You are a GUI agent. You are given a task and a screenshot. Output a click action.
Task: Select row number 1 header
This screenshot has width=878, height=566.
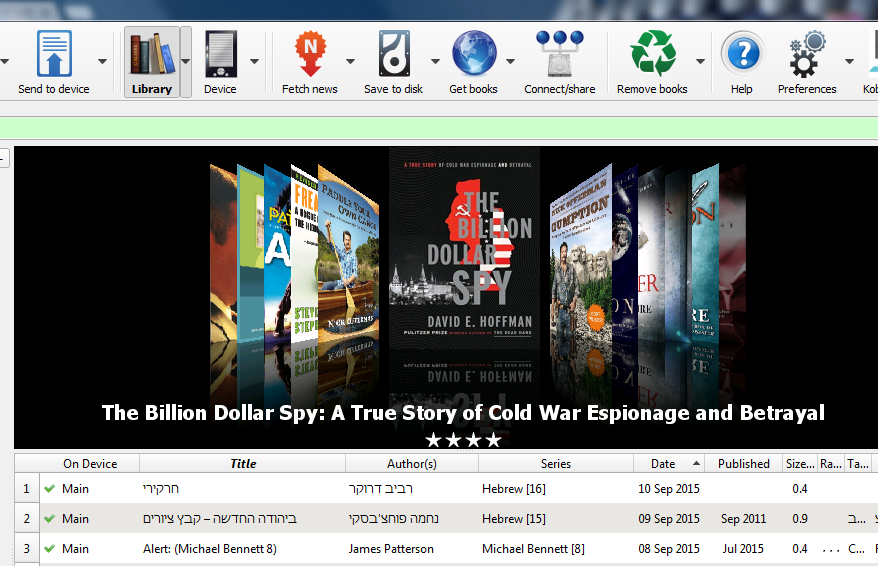click(x=26, y=488)
